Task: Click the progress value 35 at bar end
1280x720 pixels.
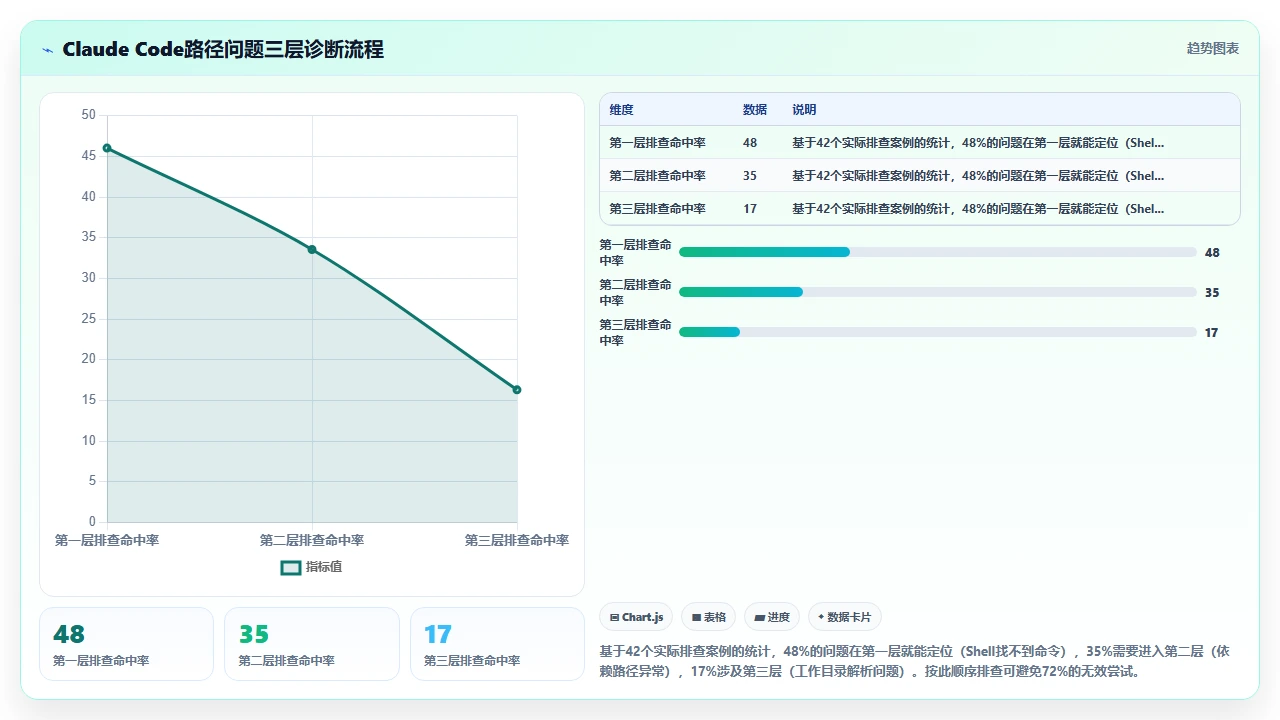Action: point(1212,293)
